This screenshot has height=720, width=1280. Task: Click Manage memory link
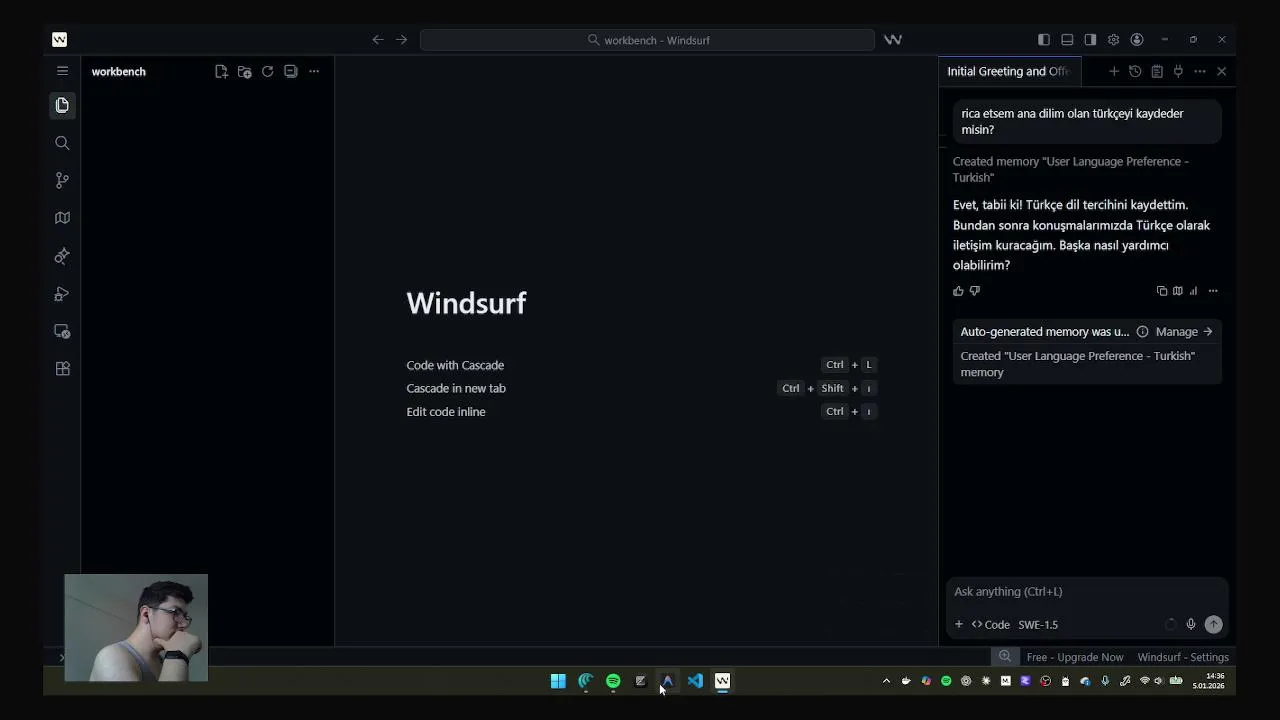[x=1184, y=332]
